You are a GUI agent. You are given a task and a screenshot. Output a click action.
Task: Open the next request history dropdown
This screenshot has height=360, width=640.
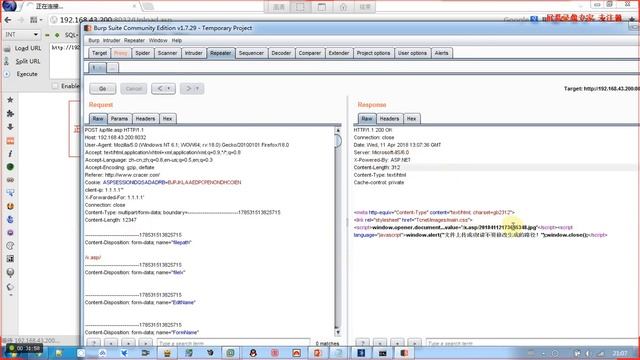click(x=192, y=89)
